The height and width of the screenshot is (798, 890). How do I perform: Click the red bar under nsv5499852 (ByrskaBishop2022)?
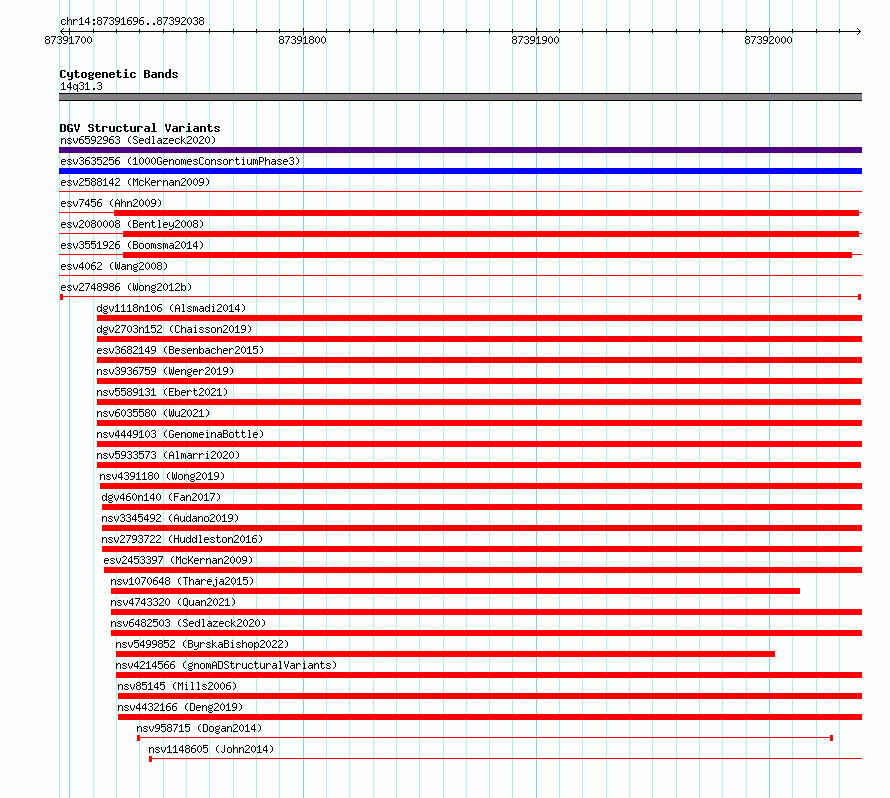pyautogui.click(x=446, y=654)
